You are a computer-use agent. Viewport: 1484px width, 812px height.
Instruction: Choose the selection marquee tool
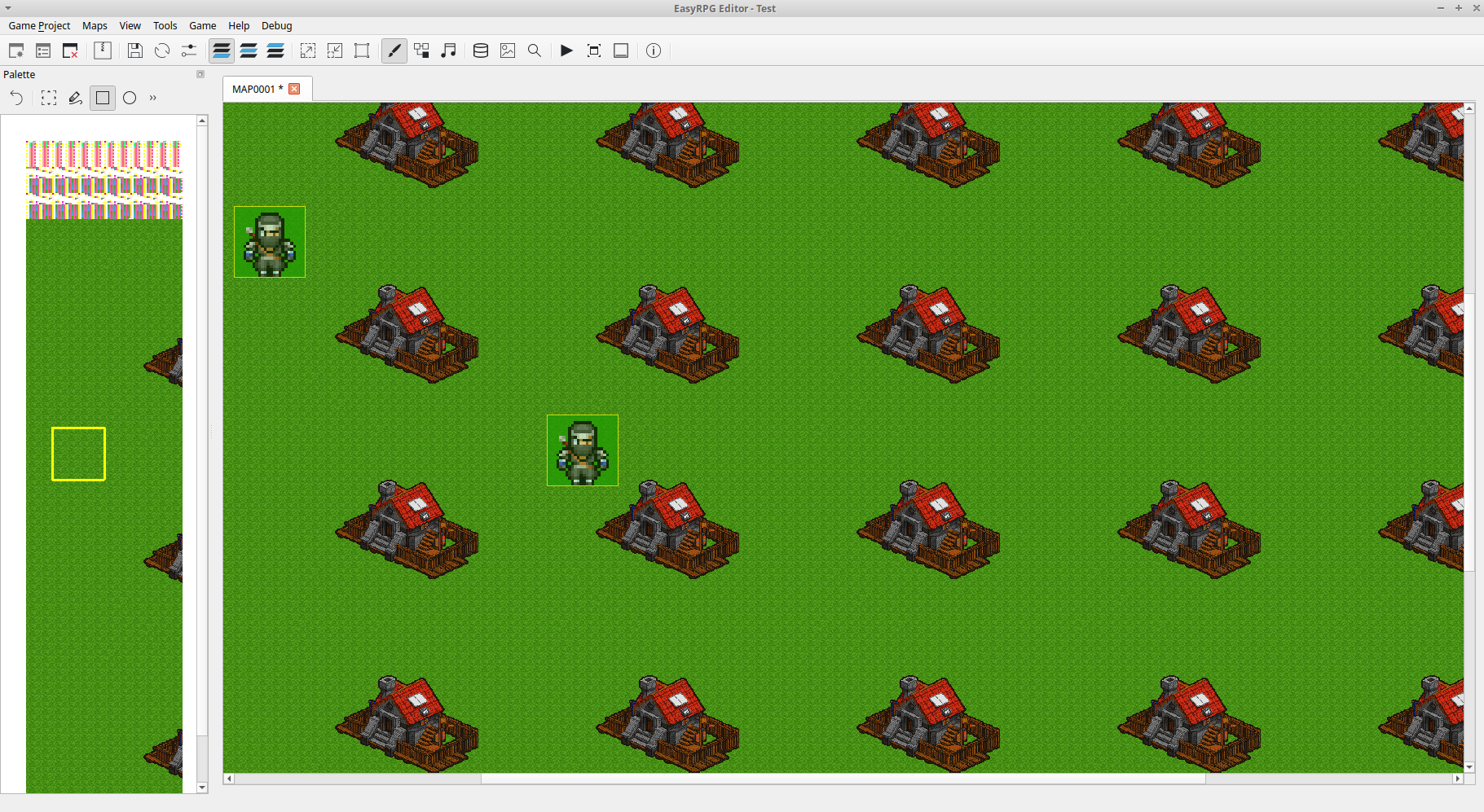[x=49, y=98]
